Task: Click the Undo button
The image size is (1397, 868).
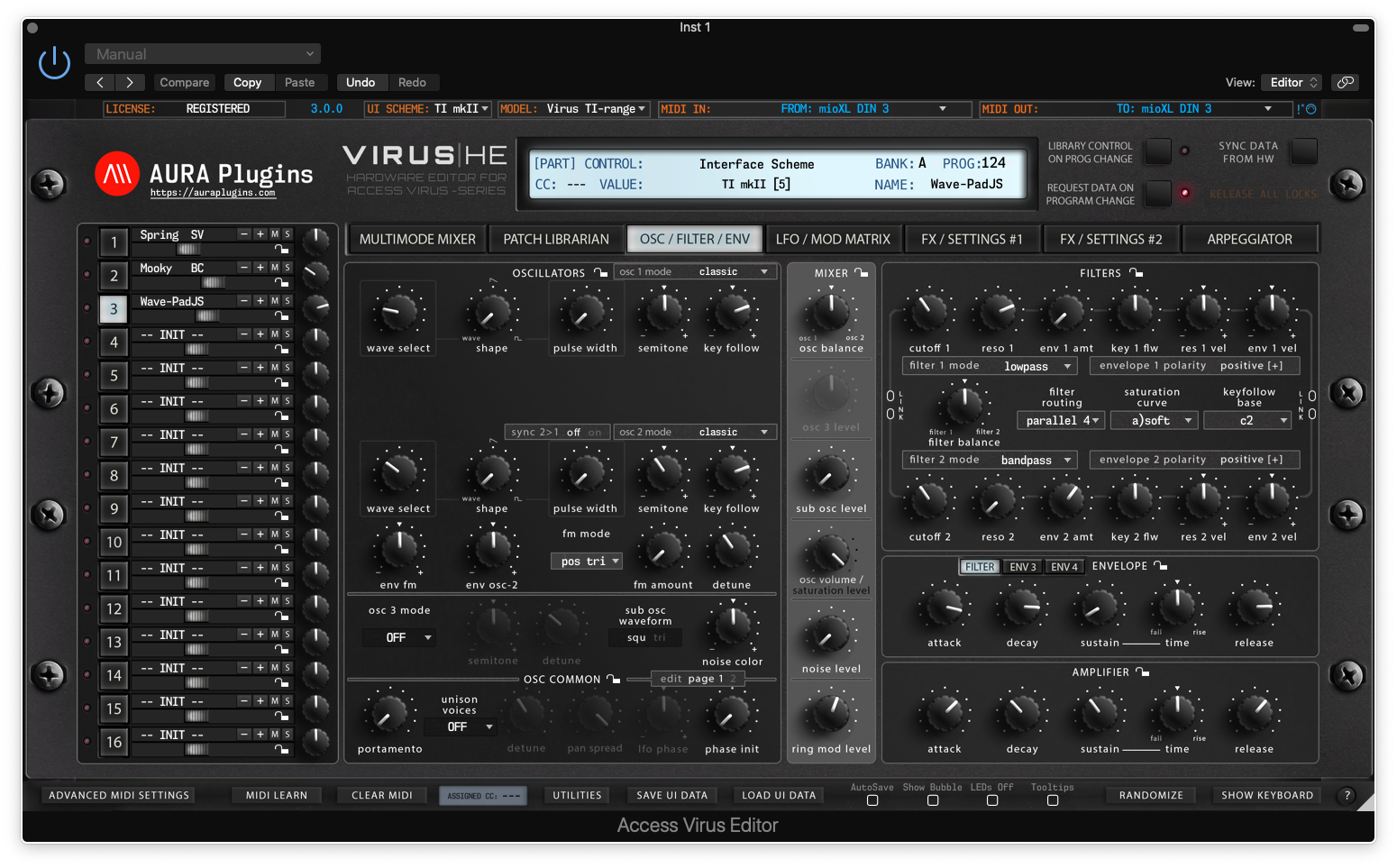Action: coord(361,82)
